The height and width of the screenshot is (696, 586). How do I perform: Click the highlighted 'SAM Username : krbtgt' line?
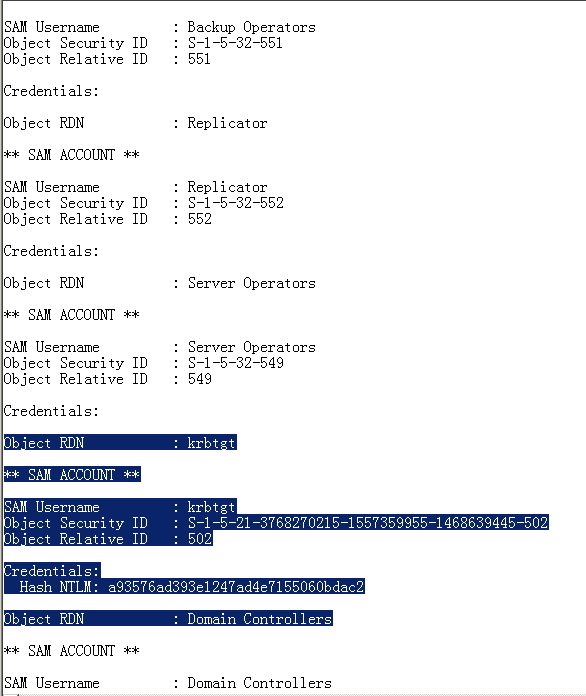120,506
